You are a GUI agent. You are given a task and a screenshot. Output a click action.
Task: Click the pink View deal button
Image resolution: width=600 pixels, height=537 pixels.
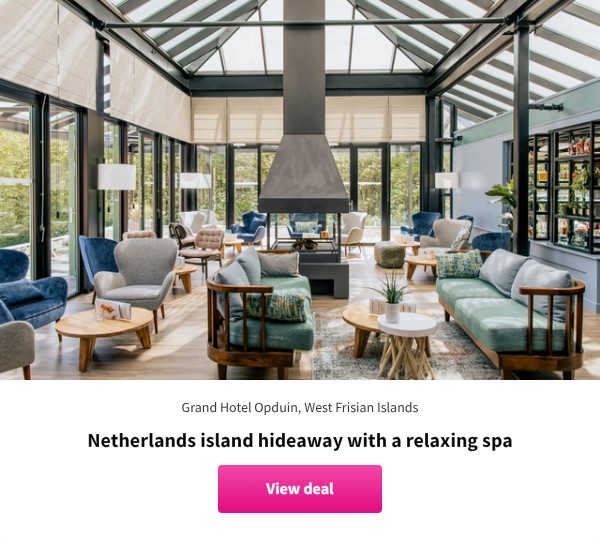click(x=300, y=489)
